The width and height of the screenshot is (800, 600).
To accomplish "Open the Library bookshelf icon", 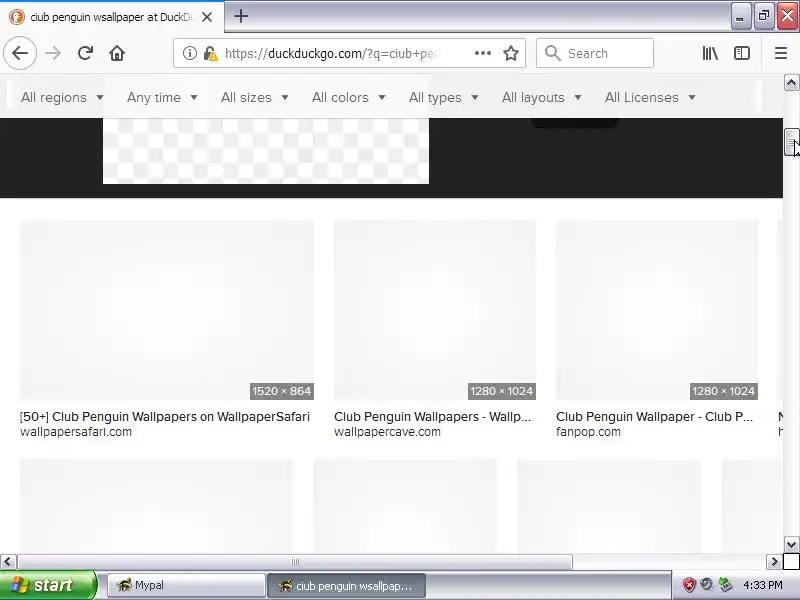I will pyautogui.click(x=710, y=53).
